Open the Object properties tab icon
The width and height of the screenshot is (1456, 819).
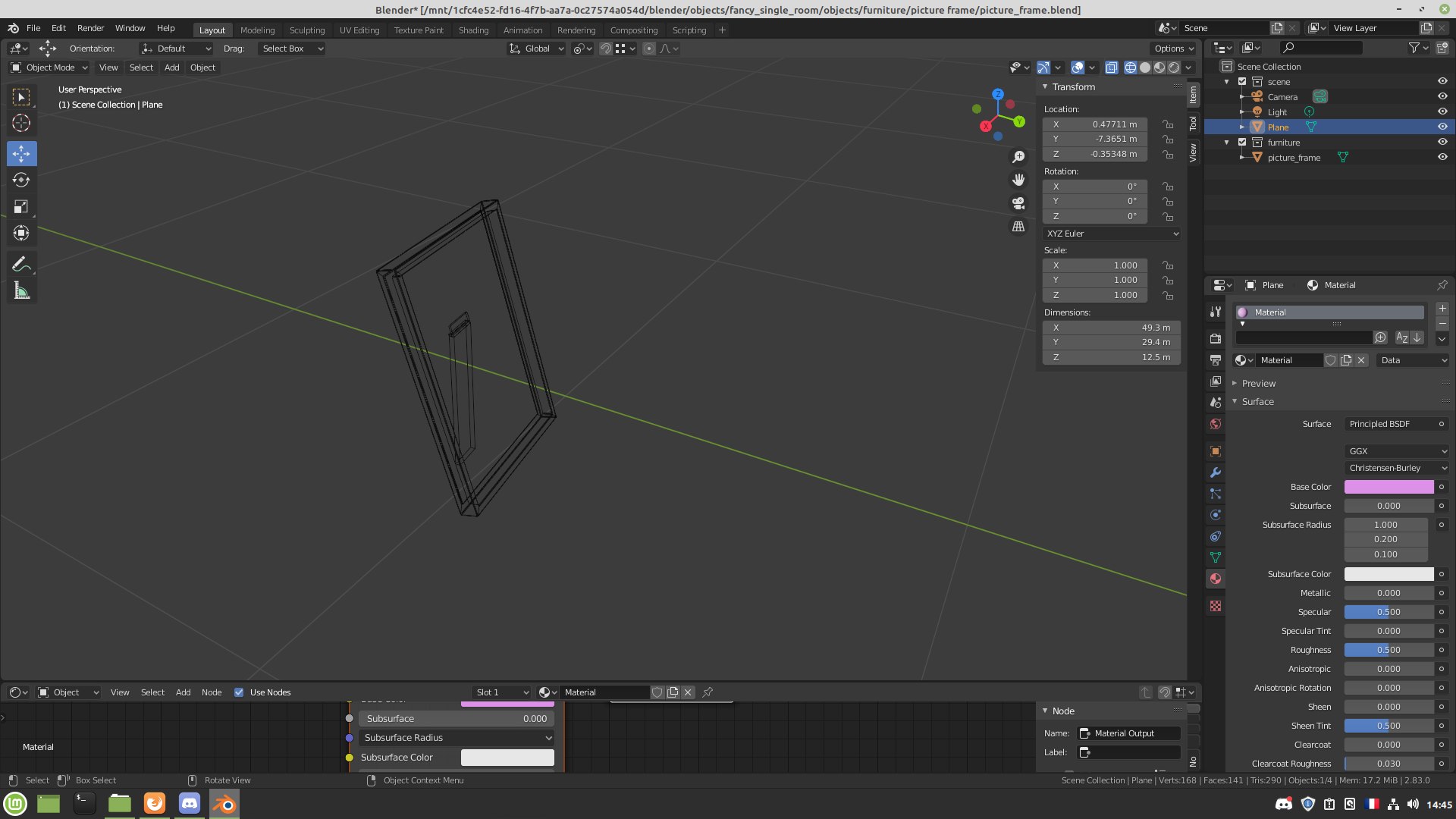[x=1216, y=451]
